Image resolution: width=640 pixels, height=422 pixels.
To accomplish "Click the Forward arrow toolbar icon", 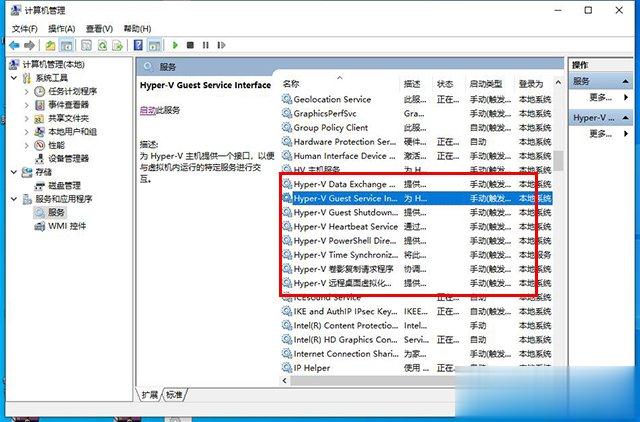I will 29,45.
